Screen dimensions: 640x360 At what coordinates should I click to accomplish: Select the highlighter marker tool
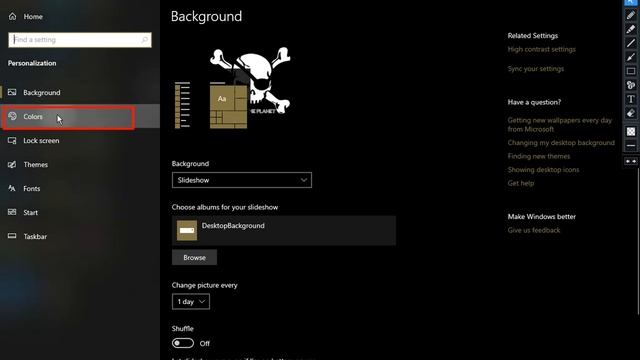[631, 29]
